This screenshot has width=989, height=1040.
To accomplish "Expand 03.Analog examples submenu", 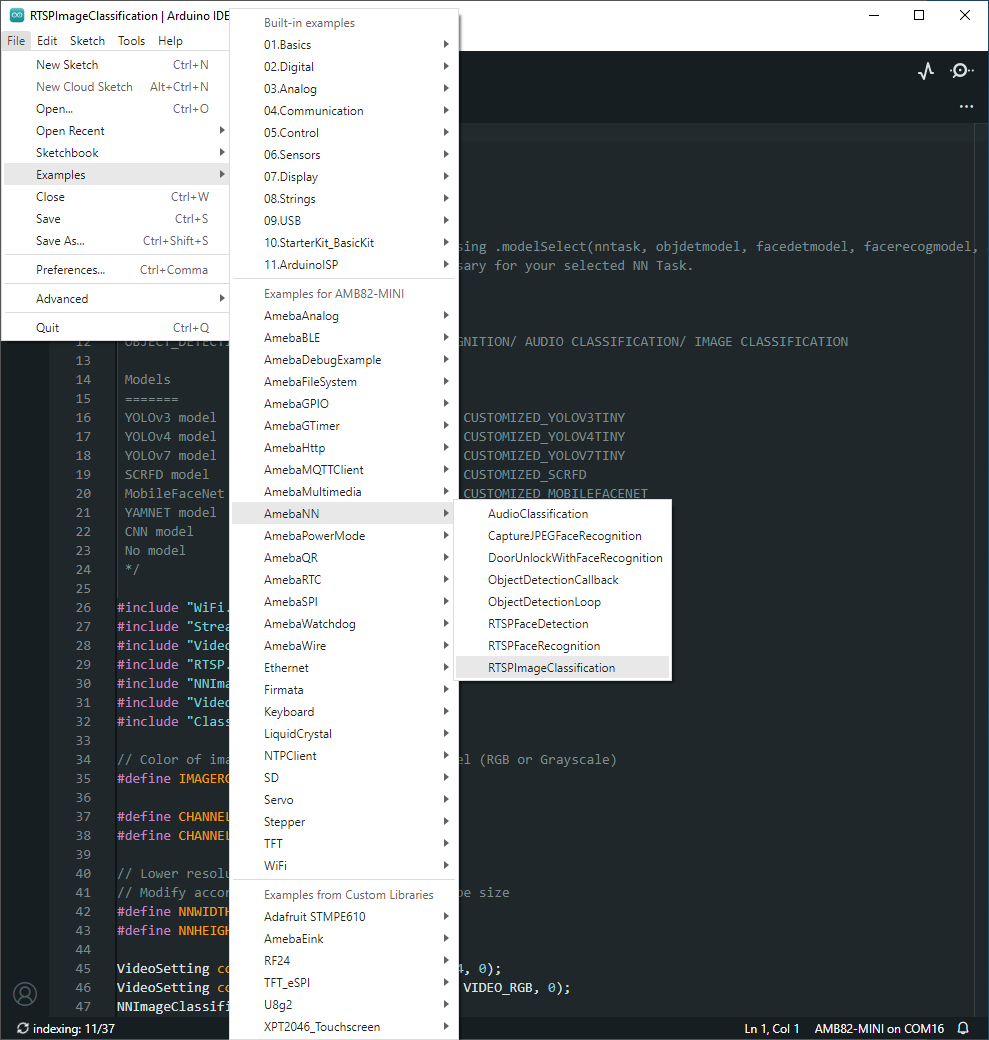I will click(344, 88).
